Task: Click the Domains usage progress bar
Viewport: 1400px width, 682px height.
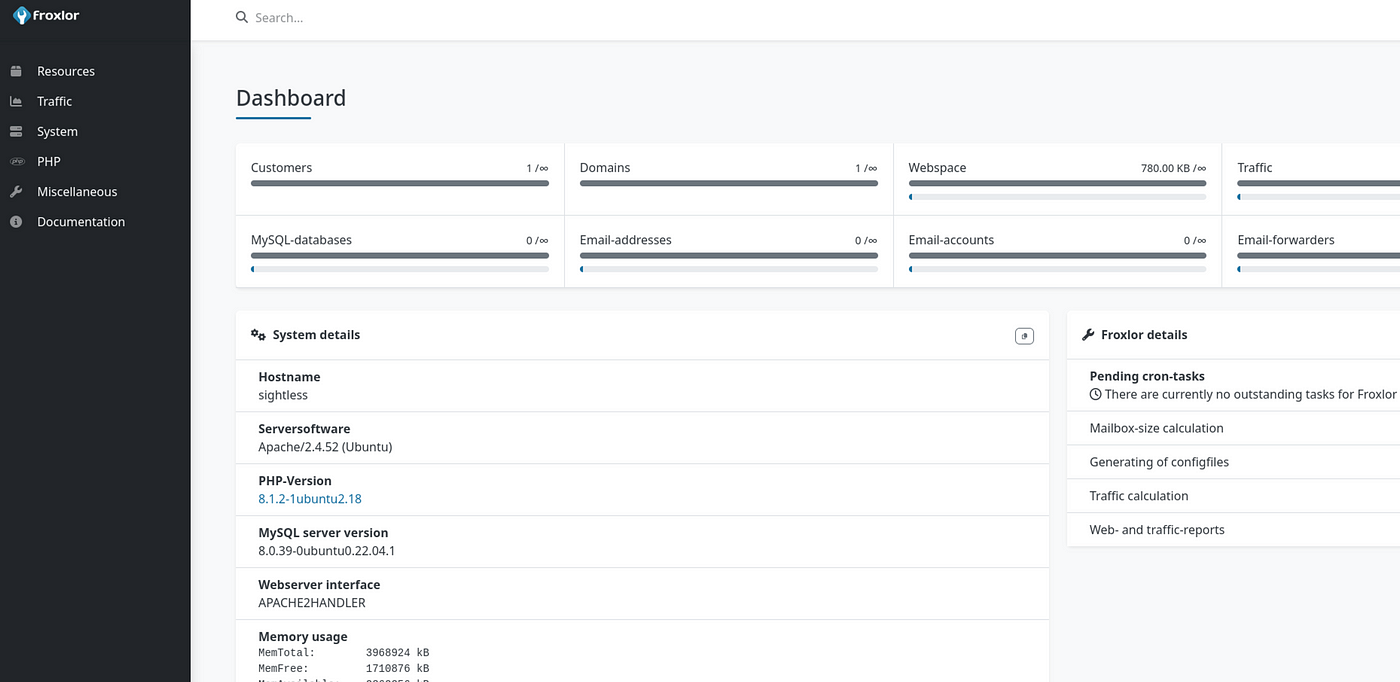Action: point(729,183)
